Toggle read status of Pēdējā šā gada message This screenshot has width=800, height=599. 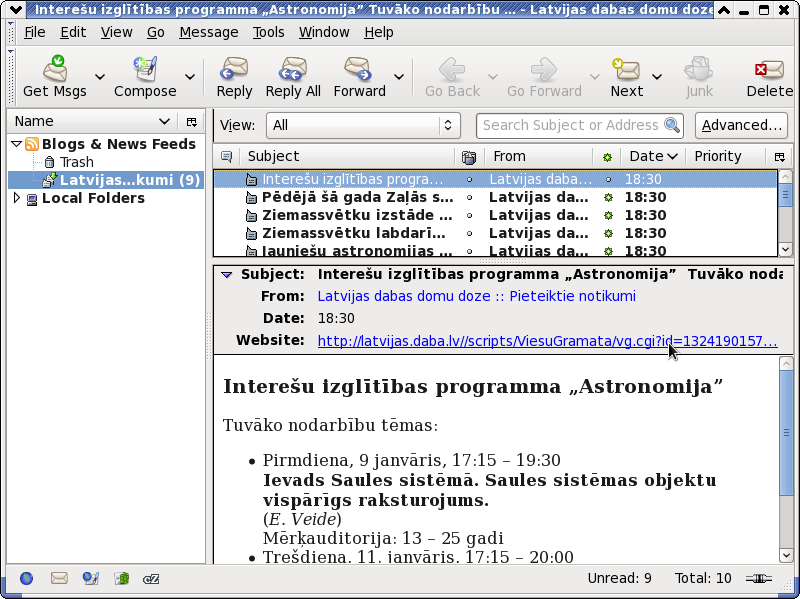[608, 197]
